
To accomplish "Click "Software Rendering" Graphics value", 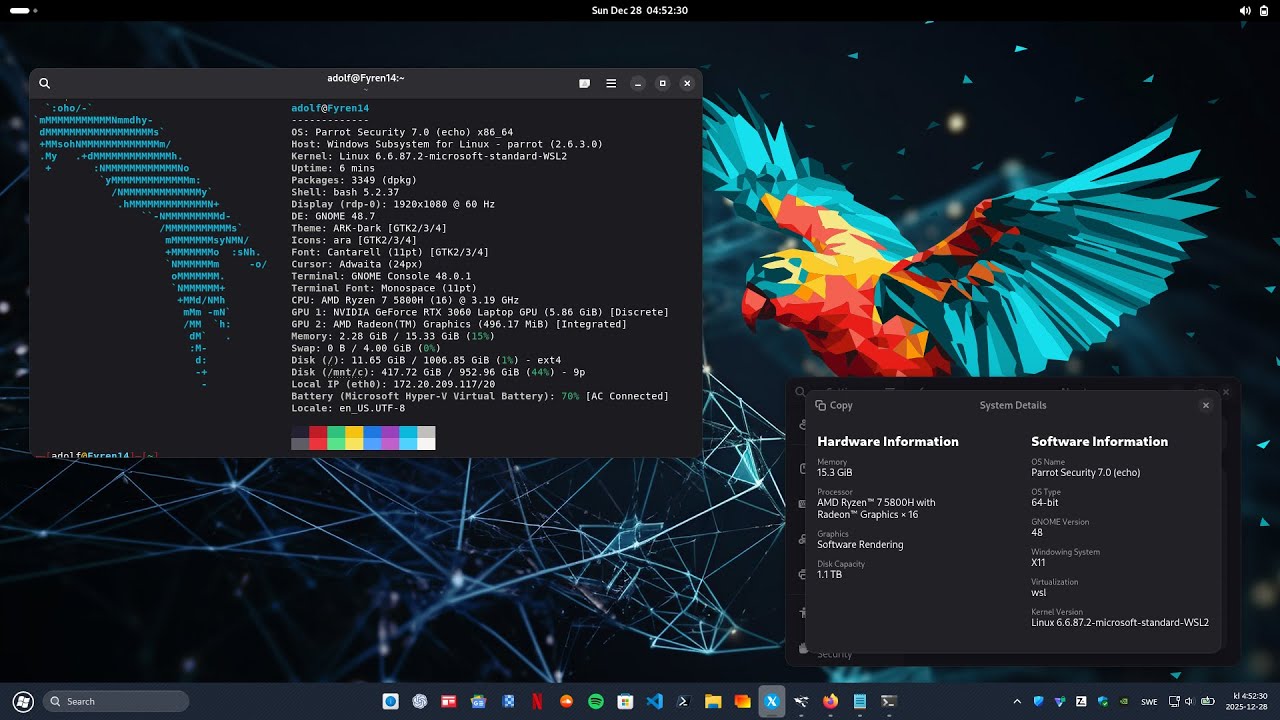I will (x=860, y=545).
